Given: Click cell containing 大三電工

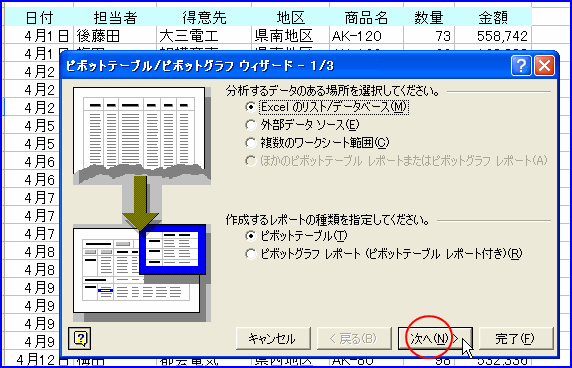Looking at the screenshot, I should point(204,36).
